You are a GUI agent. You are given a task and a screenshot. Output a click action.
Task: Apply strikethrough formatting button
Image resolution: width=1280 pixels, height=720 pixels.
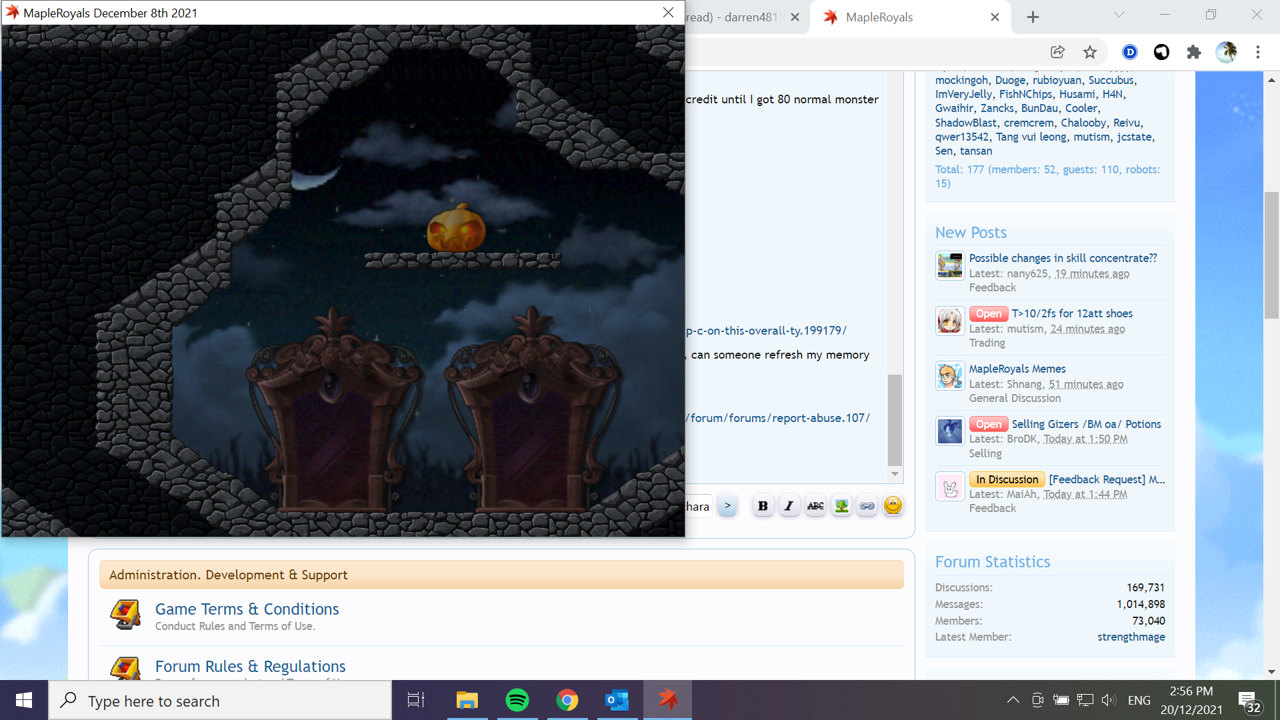pyautogui.click(x=815, y=506)
